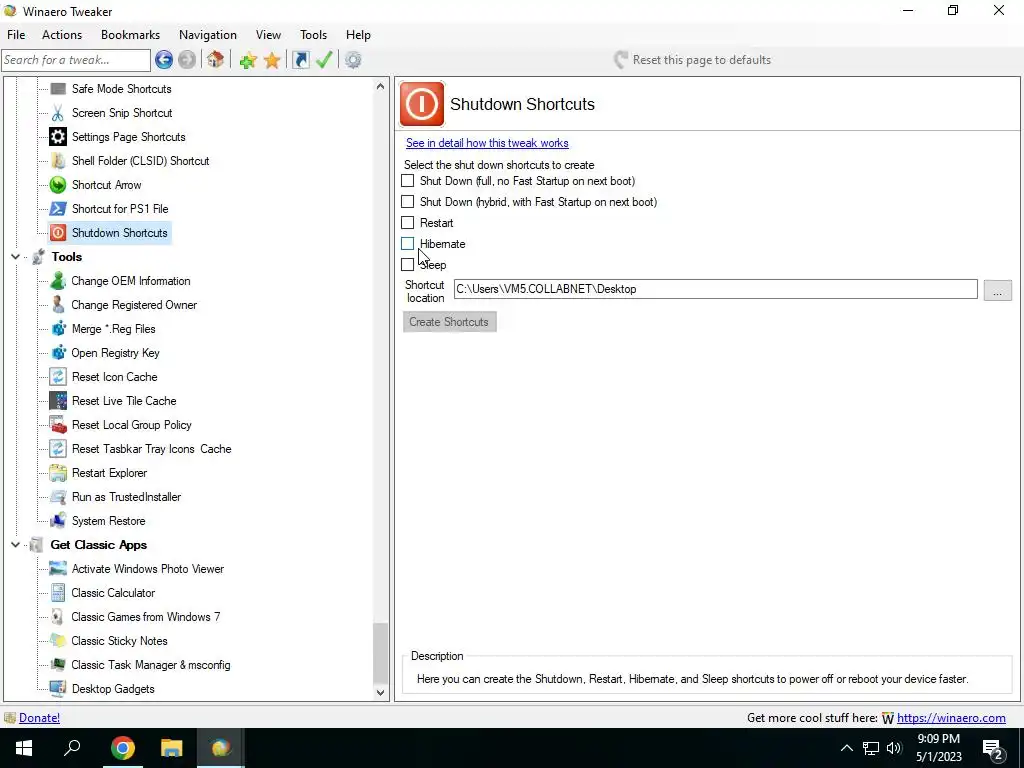Click Reset this page to defaults
The height and width of the screenshot is (768, 1024).
(x=692, y=60)
